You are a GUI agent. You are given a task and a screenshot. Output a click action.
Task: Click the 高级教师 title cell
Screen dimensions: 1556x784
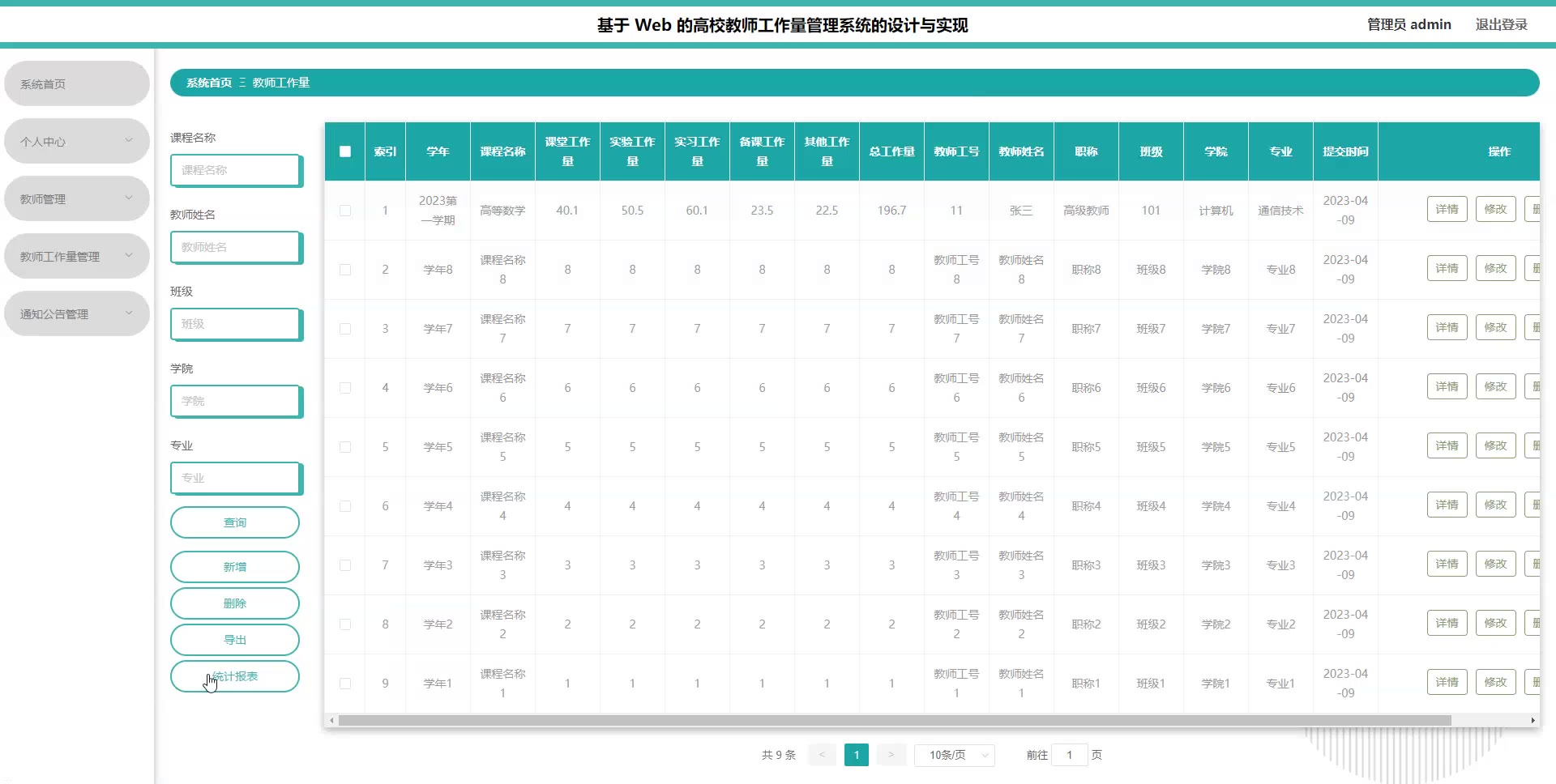(x=1086, y=211)
